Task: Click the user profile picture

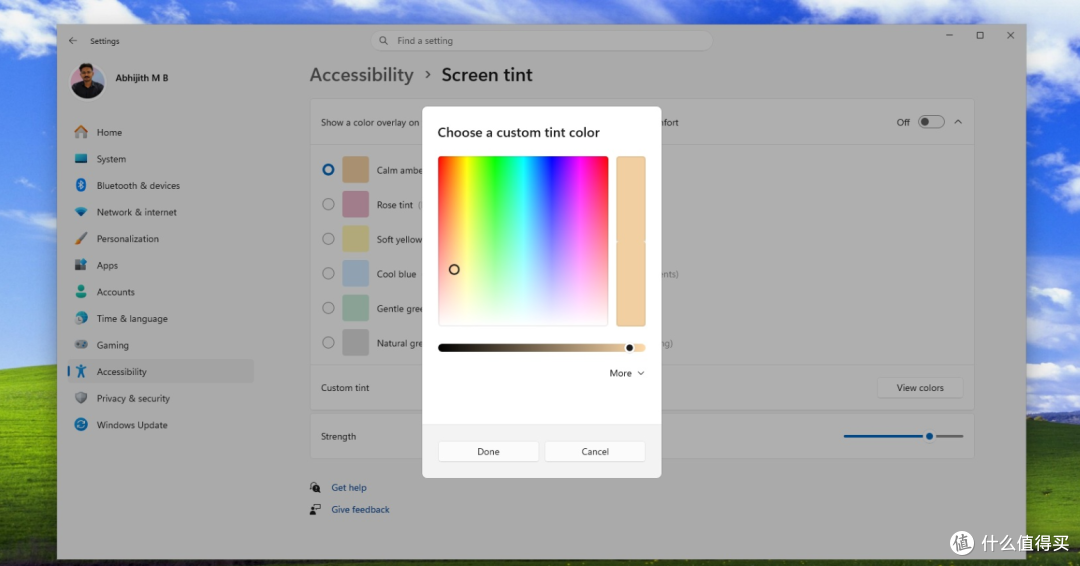Action: tap(87, 81)
